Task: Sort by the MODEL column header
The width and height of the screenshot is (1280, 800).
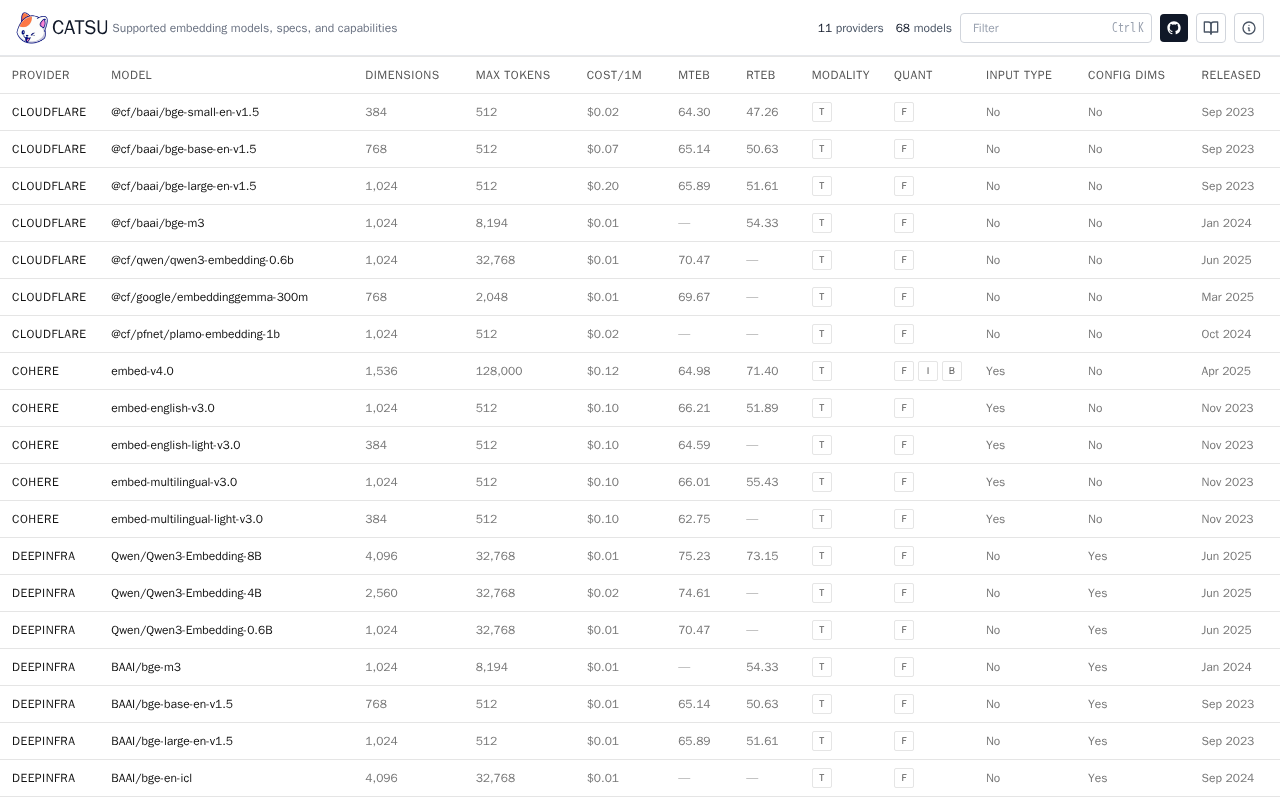Action: [131, 75]
